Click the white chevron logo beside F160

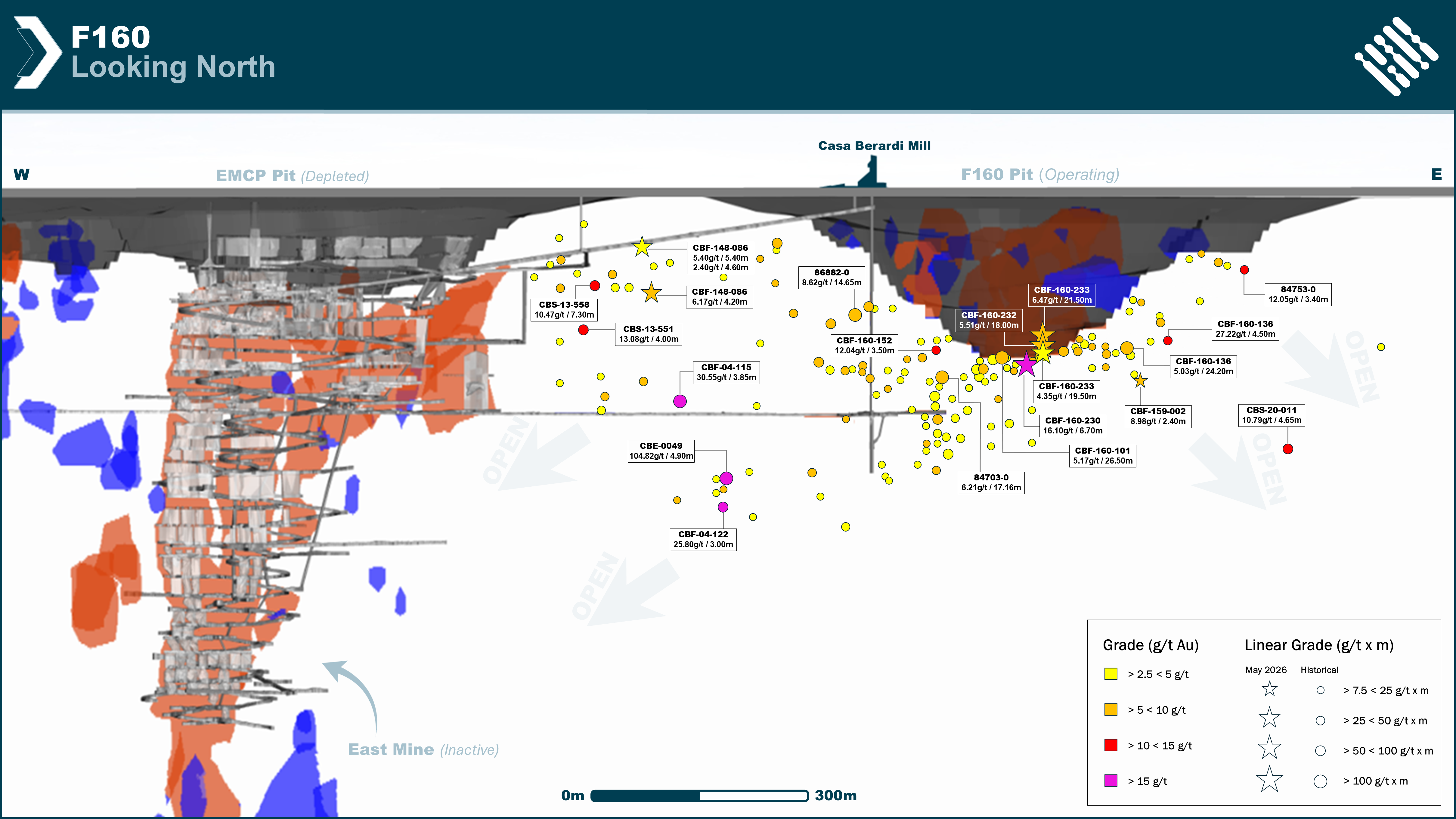point(37,52)
